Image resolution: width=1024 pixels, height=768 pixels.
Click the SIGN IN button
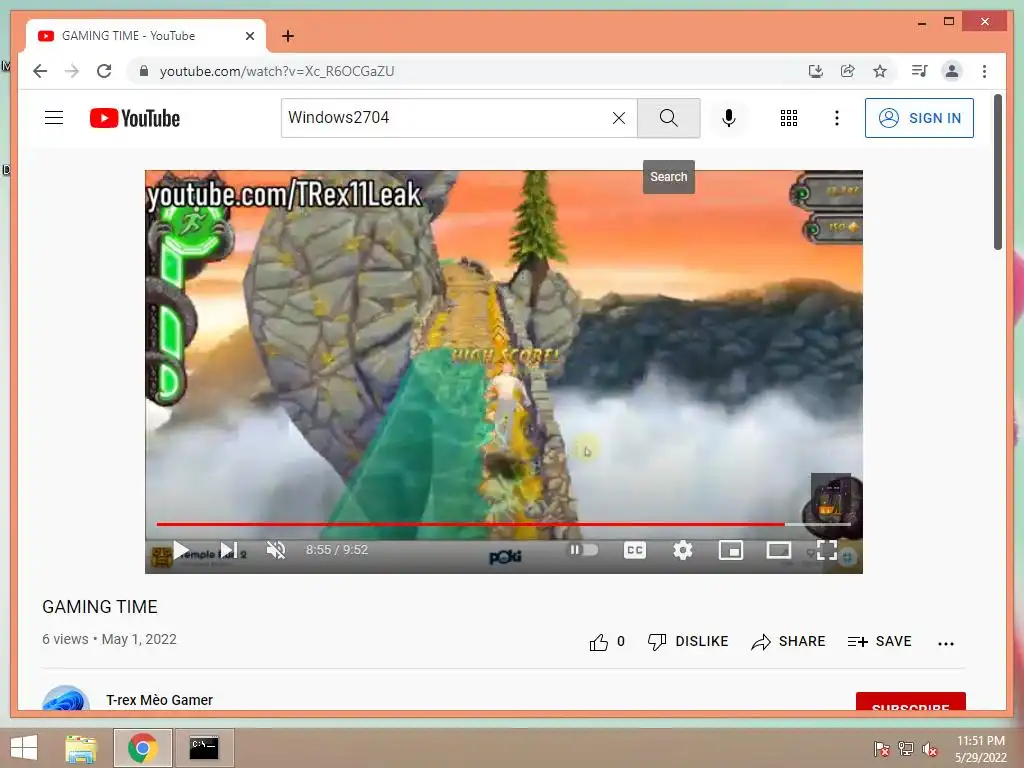coord(919,118)
